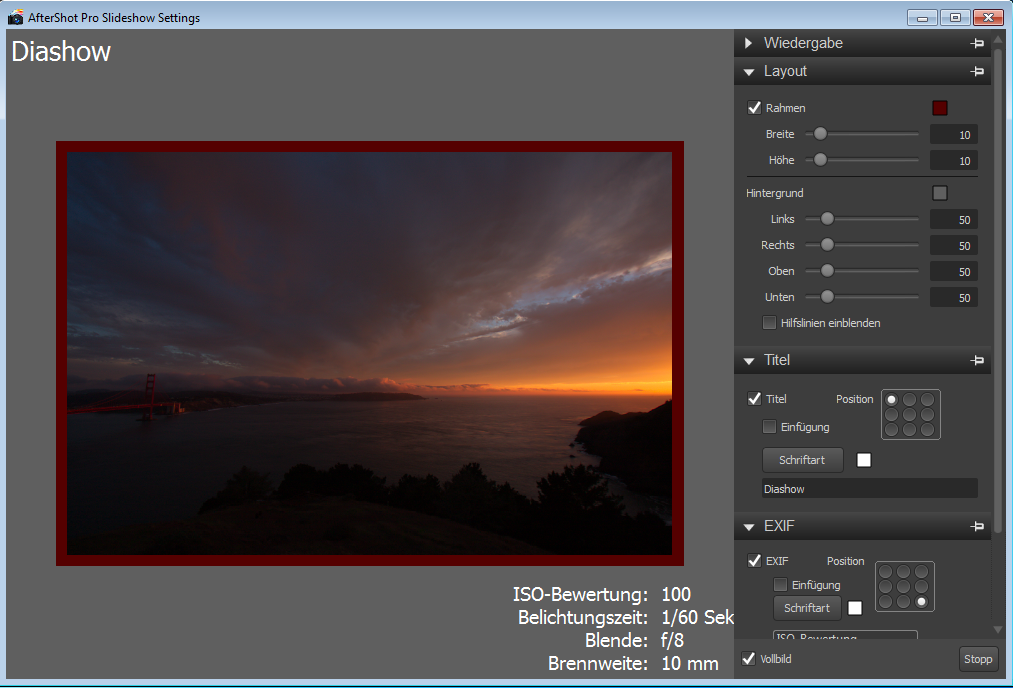
Task: Toggle the Vollbild checkbox
Action: (x=748, y=658)
